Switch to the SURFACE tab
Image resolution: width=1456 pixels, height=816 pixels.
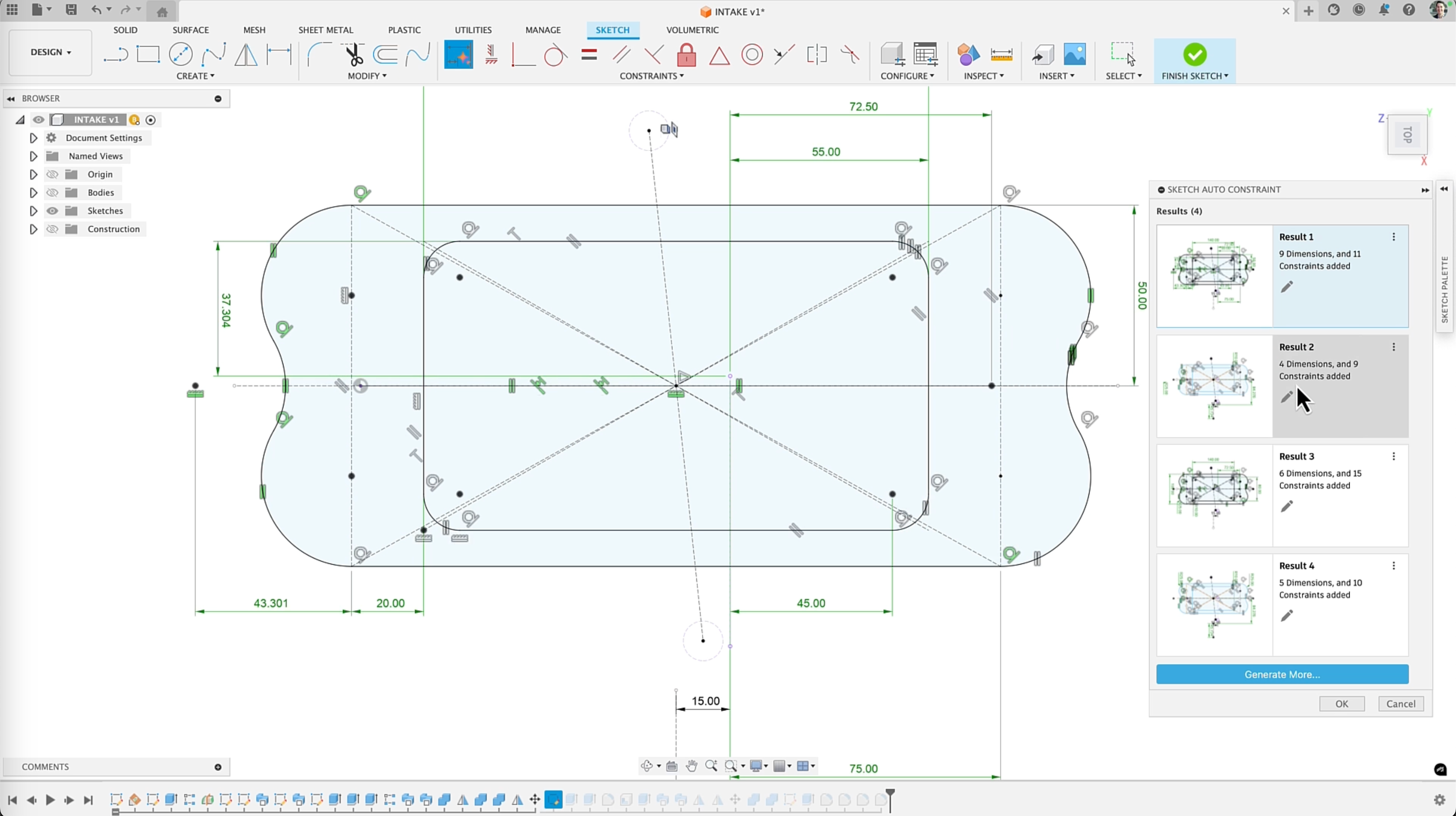point(191,30)
